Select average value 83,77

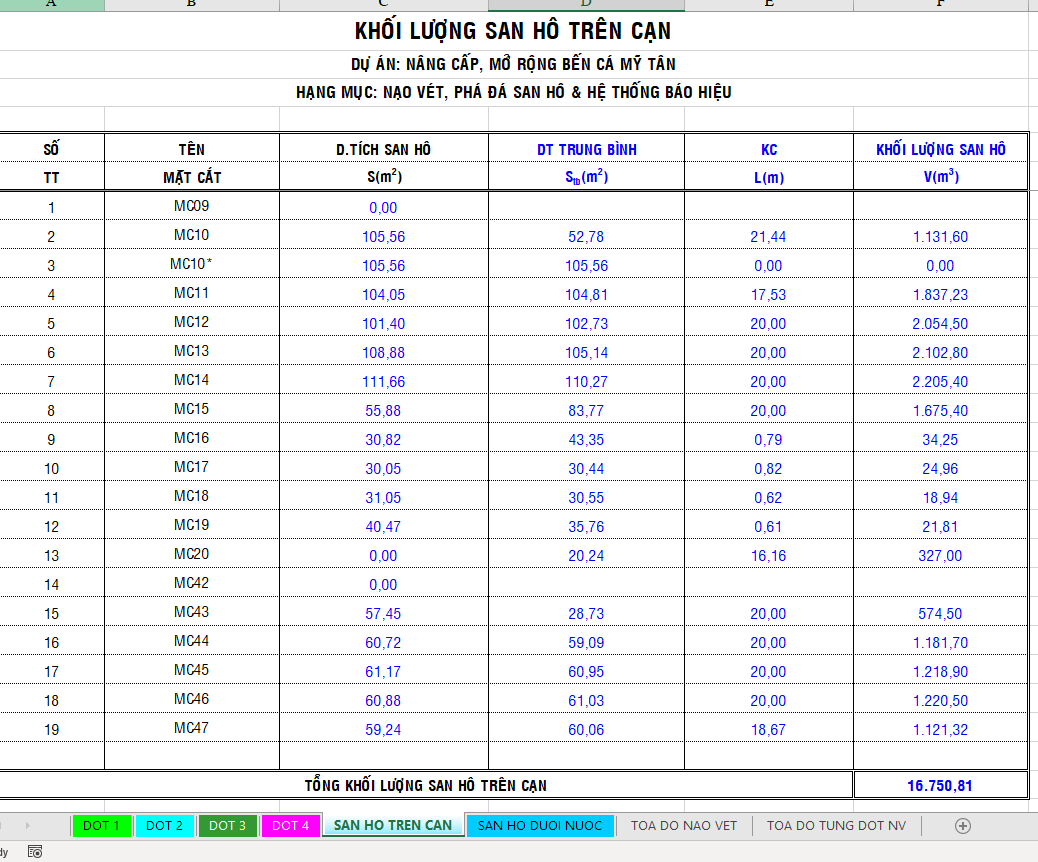[586, 411]
